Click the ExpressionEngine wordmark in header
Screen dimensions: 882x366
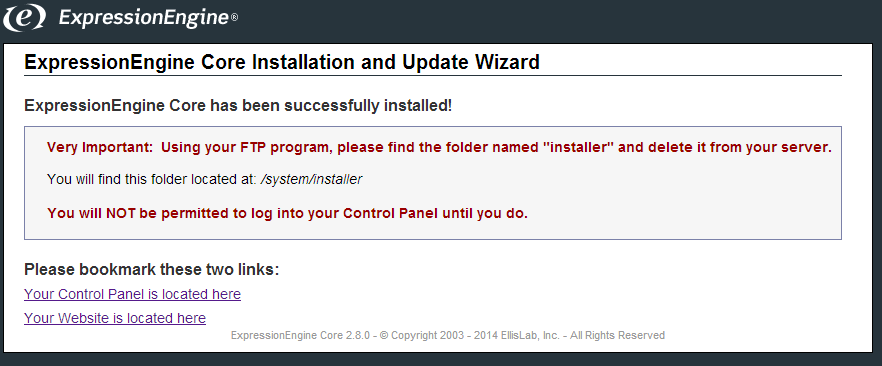(x=144, y=17)
